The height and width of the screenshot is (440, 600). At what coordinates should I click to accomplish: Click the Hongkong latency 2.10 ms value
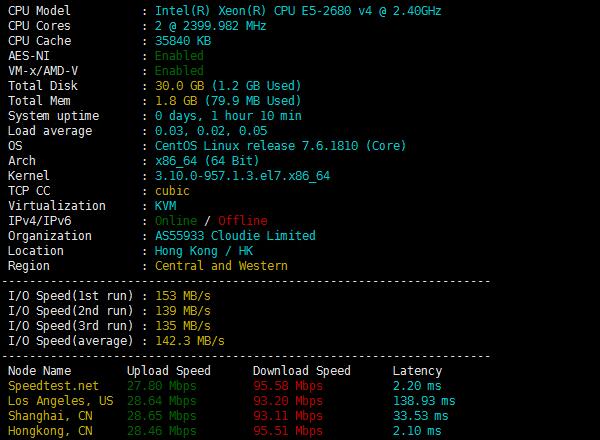(x=417, y=431)
